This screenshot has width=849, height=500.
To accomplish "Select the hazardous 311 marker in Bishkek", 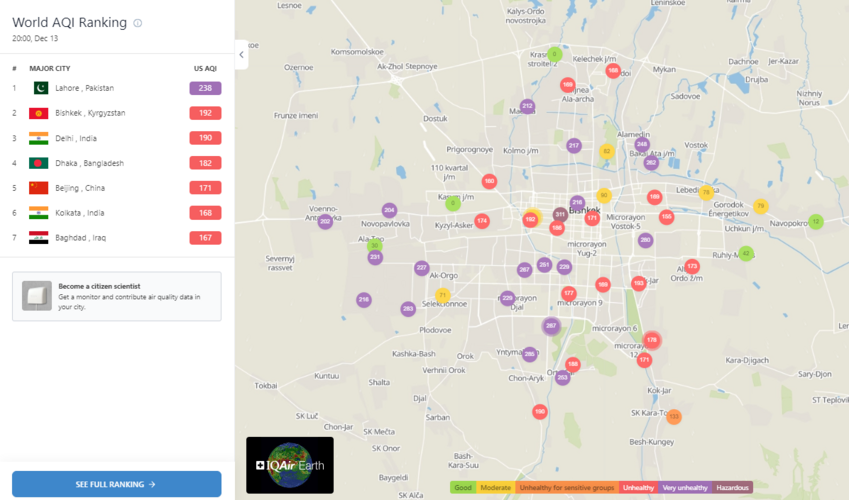I will pos(560,214).
